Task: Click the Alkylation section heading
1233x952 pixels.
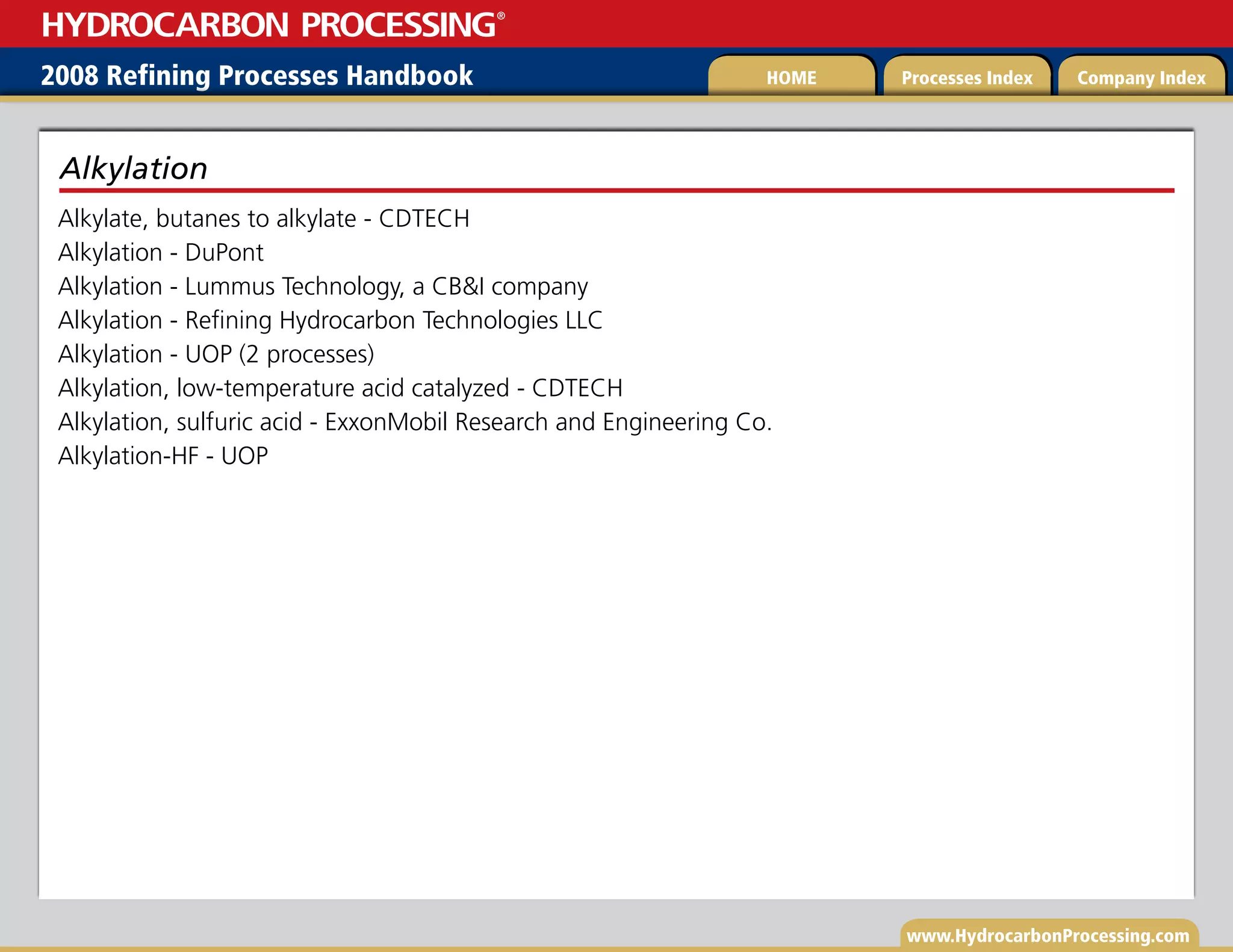Action: pyautogui.click(x=133, y=168)
